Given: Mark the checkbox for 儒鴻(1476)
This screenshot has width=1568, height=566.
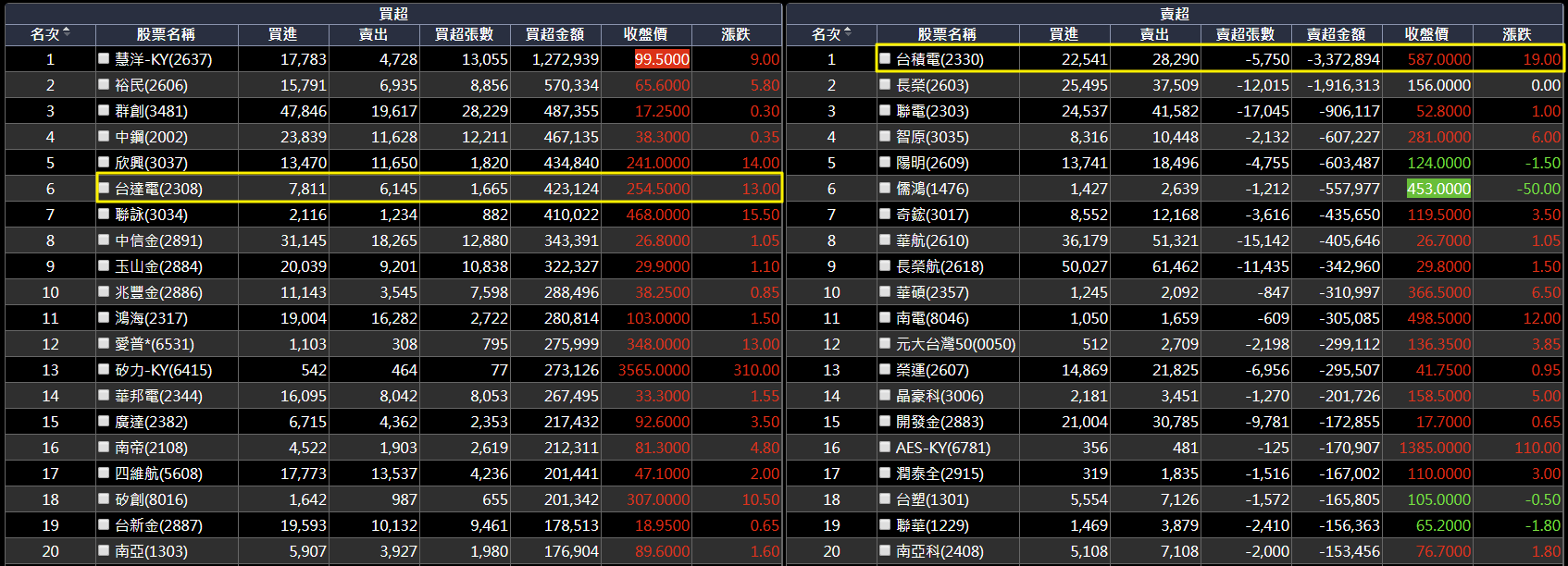Looking at the screenshot, I should (885, 188).
